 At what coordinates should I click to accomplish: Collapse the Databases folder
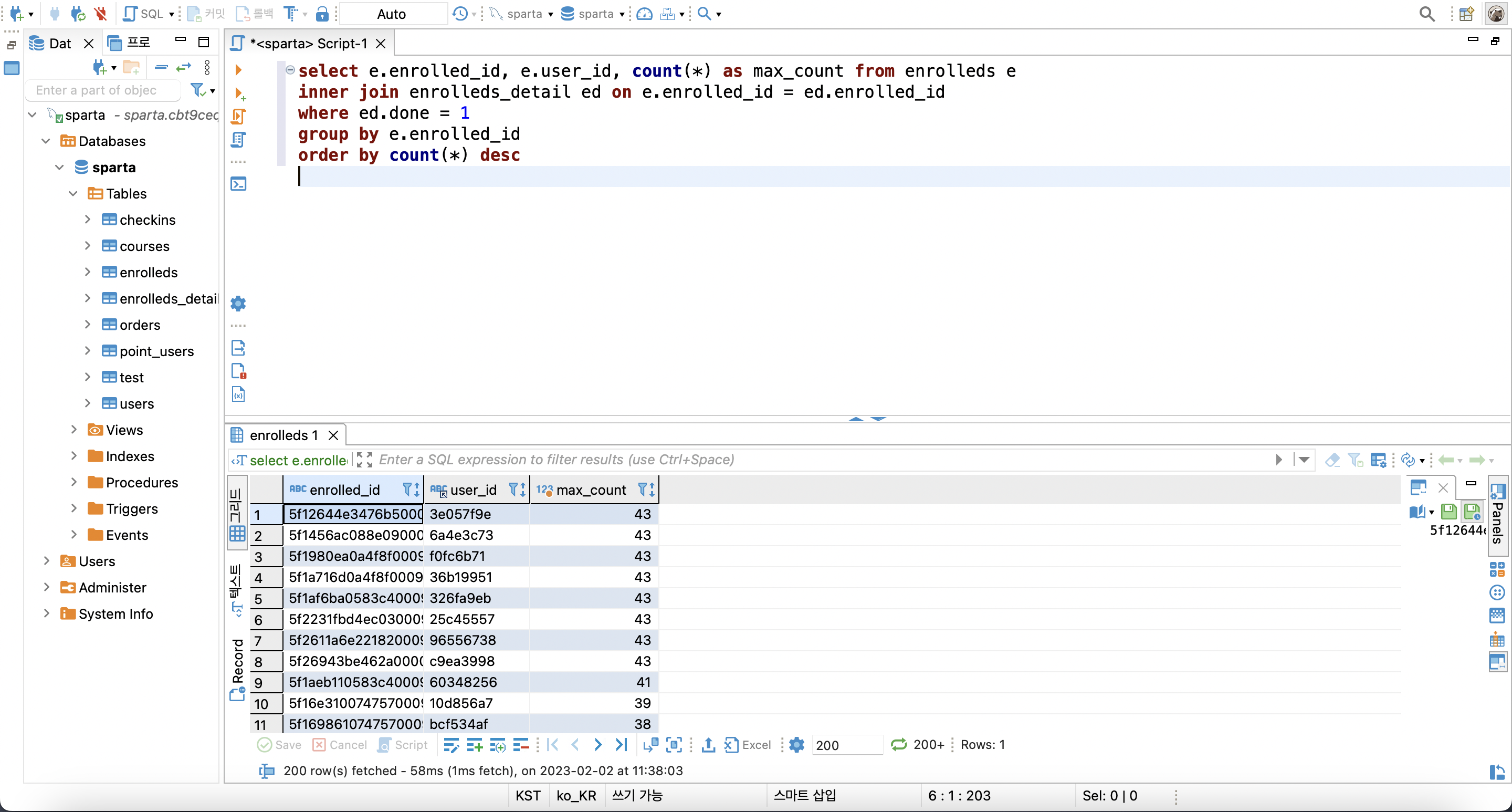46,141
